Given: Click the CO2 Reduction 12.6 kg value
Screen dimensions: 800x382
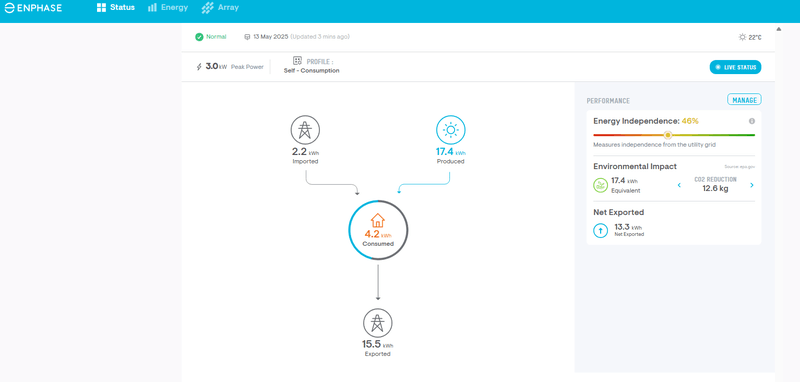Looking at the screenshot, I should tap(715, 189).
